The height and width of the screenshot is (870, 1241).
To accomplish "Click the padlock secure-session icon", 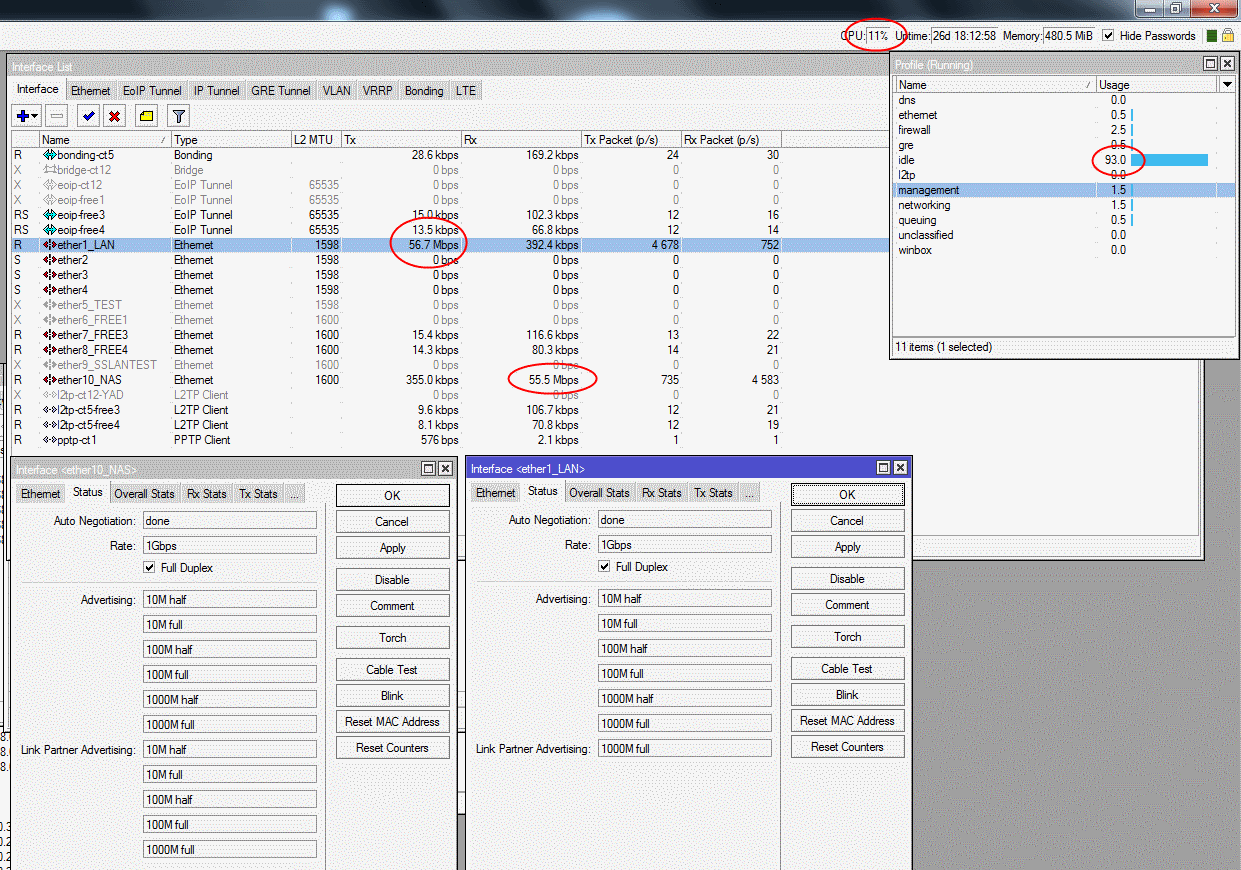I will coord(1227,35).
